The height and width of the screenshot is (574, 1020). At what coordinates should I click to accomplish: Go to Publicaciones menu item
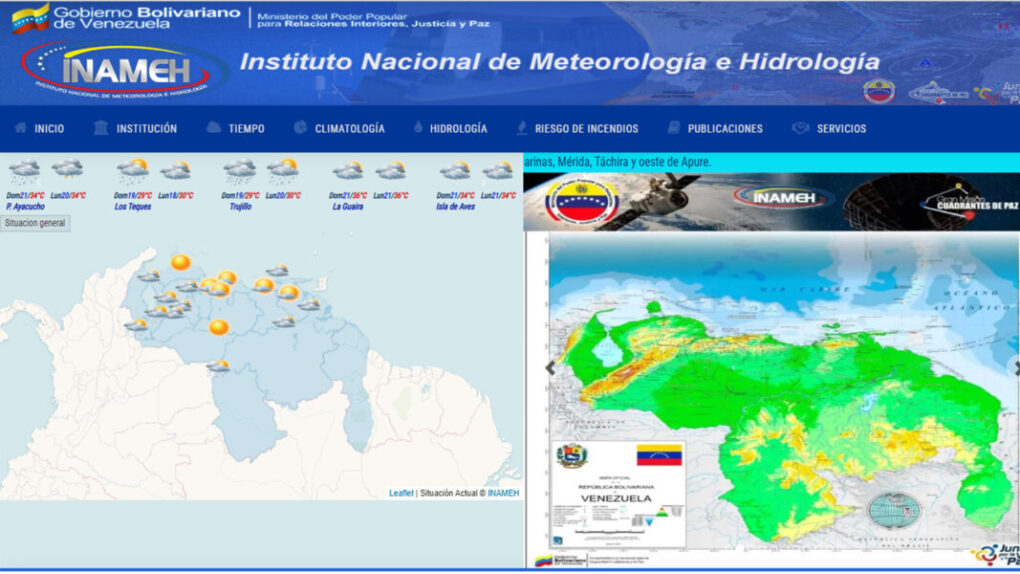click(x=715, y=128)
